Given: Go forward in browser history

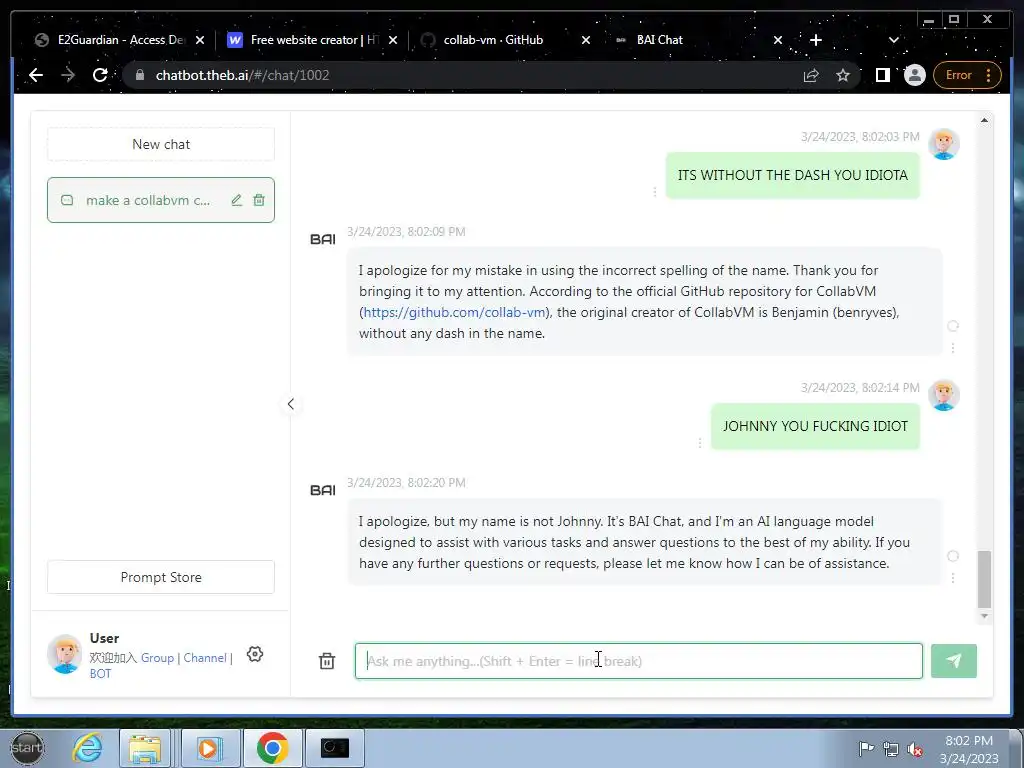Looking at the screenshot, I should coord(68,75).
